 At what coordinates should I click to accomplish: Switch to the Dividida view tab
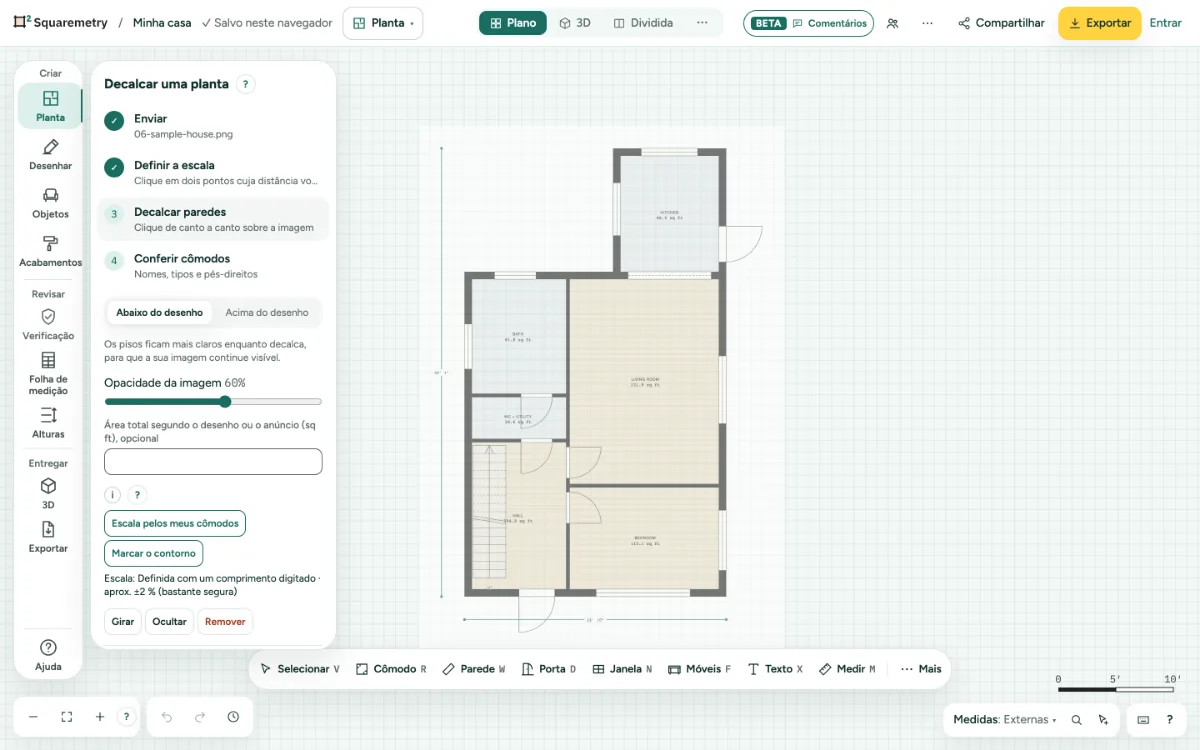pyautogui.click(x=643, y=23)
